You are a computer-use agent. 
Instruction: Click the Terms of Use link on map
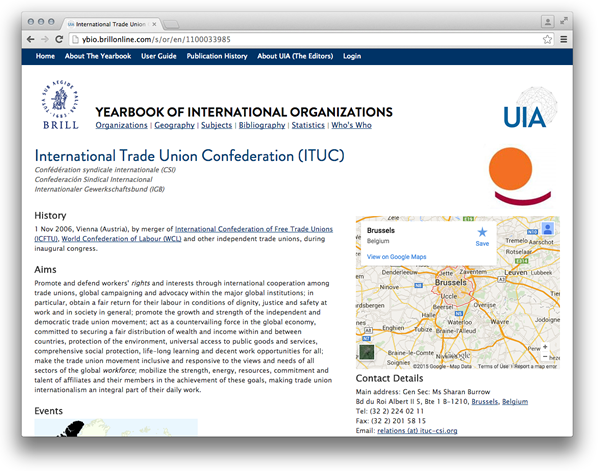(x=493, y=366)
